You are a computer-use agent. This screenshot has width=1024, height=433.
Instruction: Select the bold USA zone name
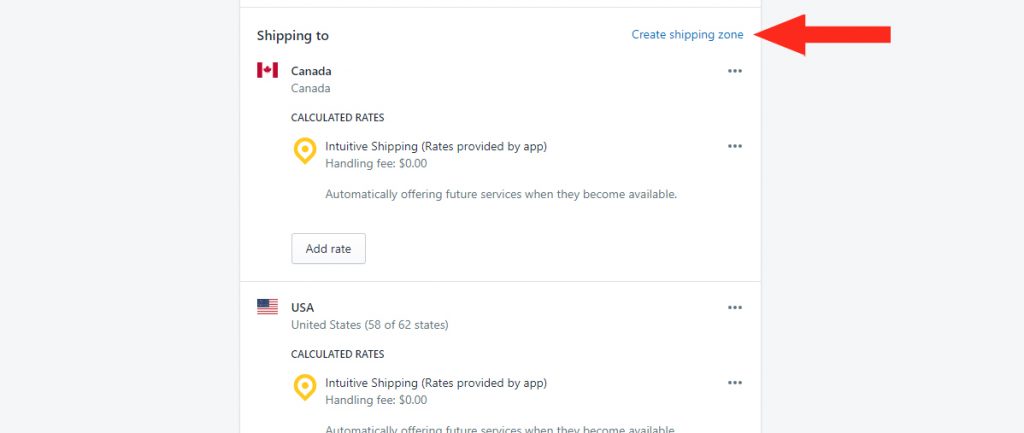point(302,308)
